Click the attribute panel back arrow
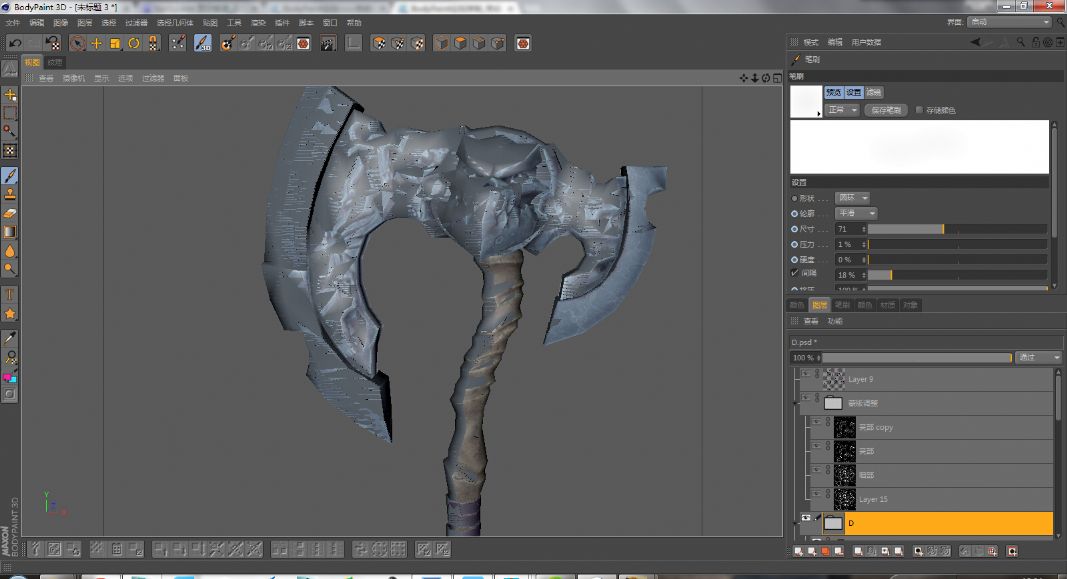Screen dimensions: 1067x579 click(x=976, y=42)
